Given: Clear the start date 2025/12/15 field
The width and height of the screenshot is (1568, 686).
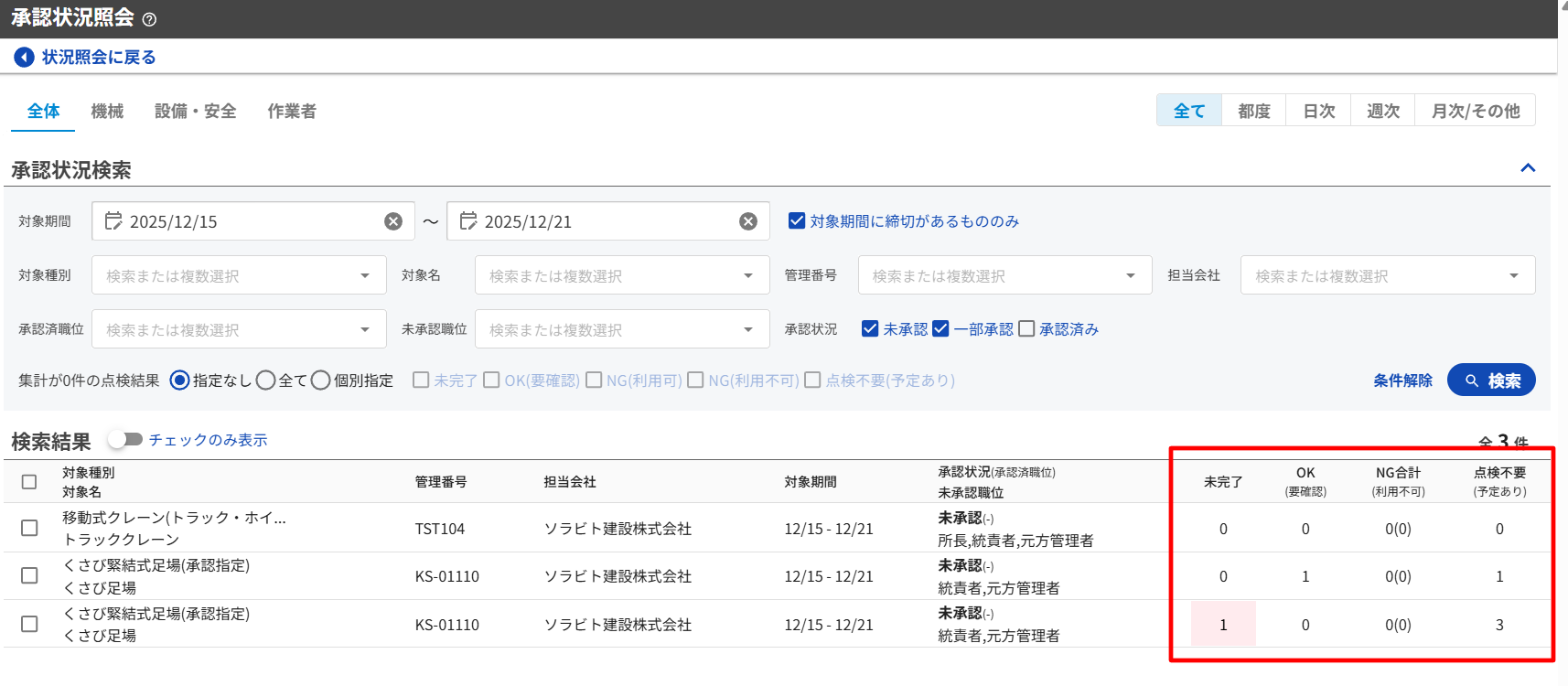Looking at the screenshot, I should coord(393,221).
